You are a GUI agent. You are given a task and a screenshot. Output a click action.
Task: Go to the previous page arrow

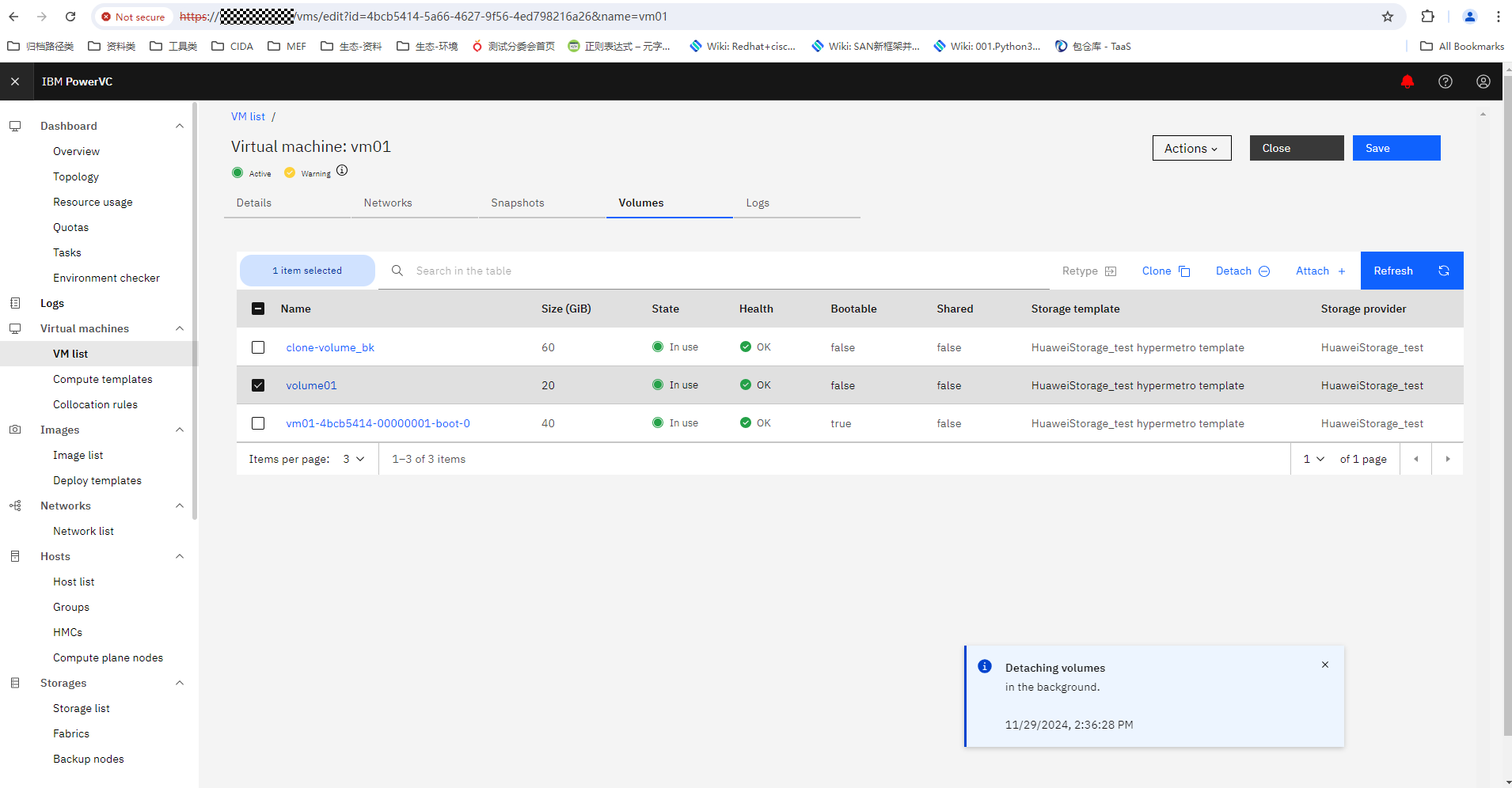(x=1416, y=459)
